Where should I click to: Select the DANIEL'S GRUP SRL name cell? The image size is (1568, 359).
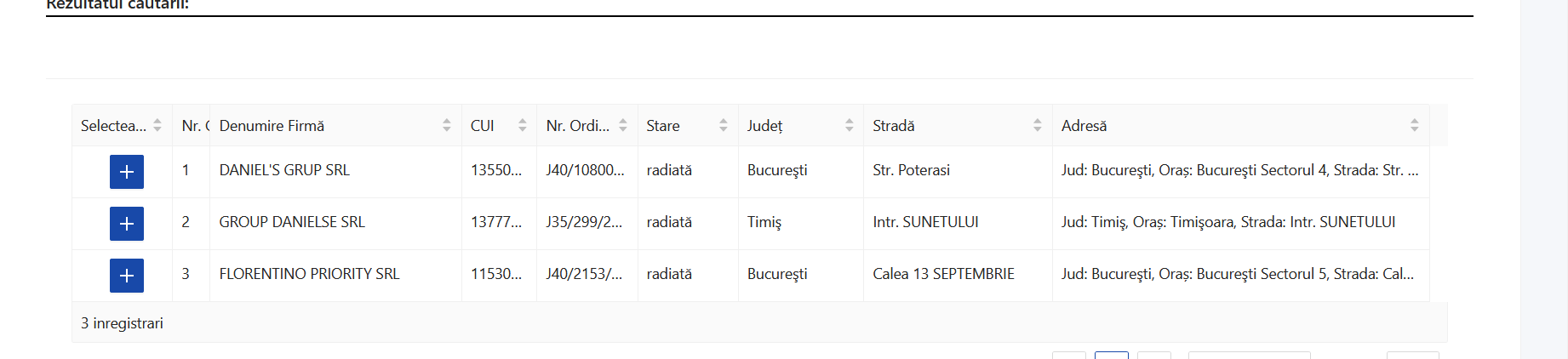284,170
